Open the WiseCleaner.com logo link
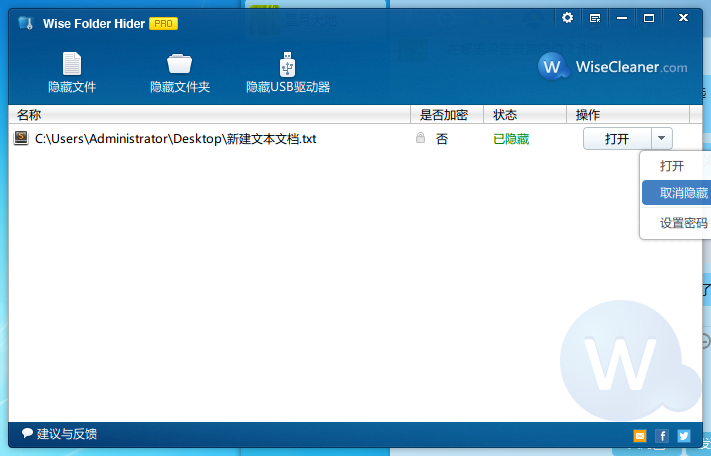The image size is (711, 456). tap(612, 67)
